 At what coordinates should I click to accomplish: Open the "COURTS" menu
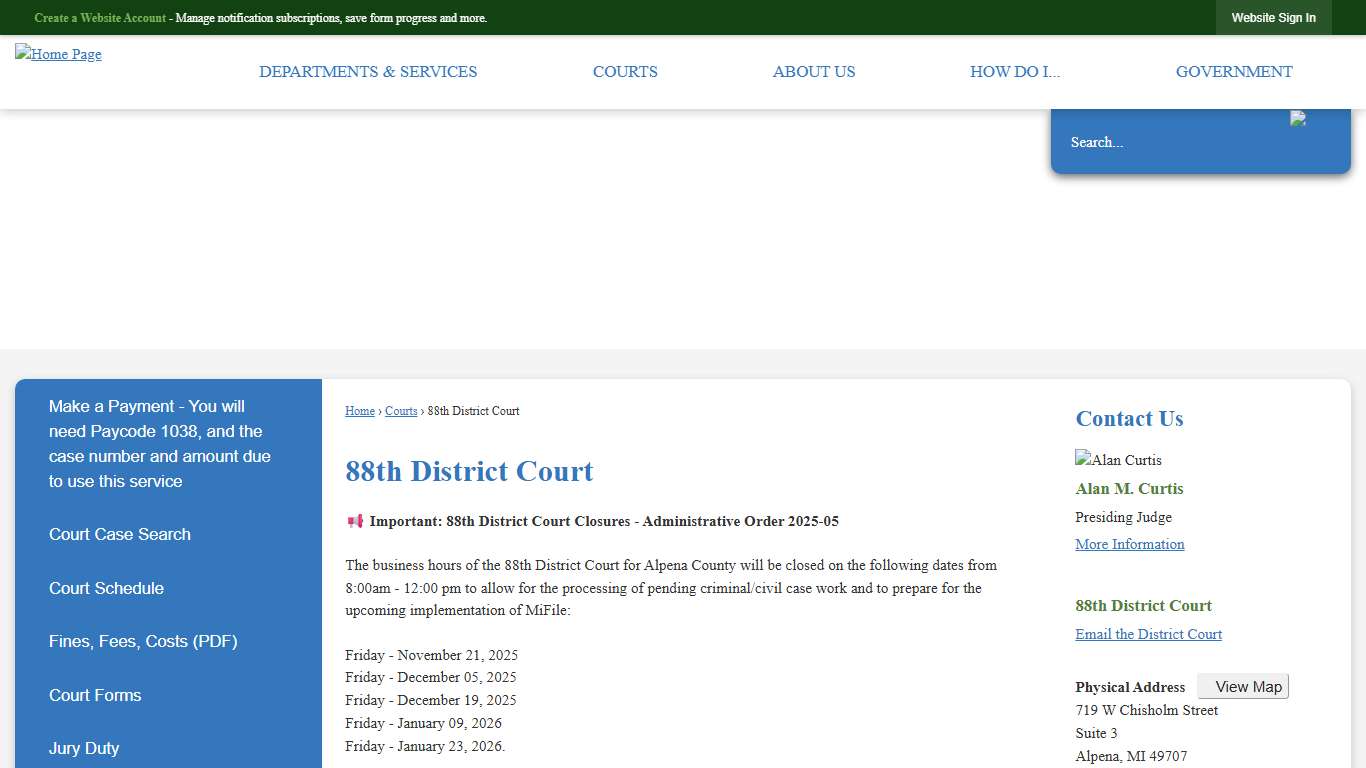point(625,71)
